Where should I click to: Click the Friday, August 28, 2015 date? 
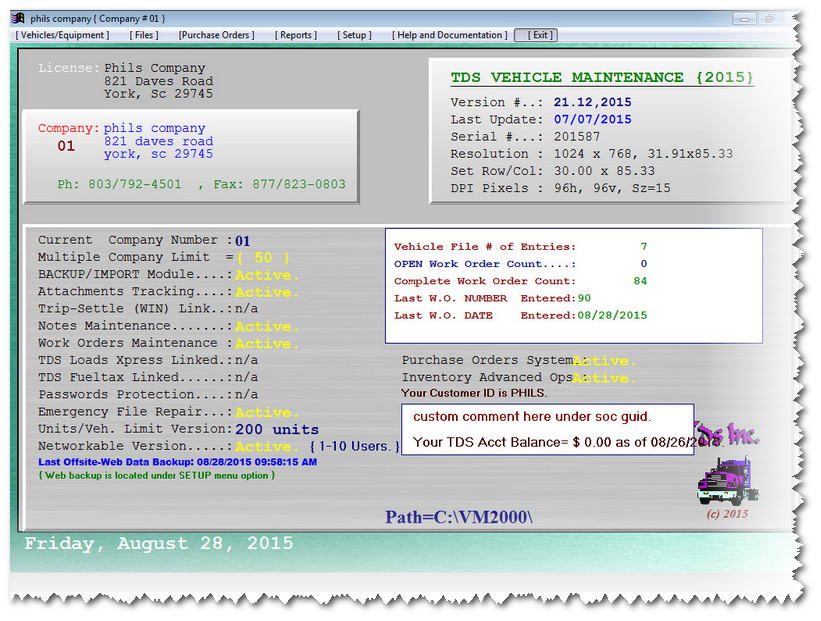pos(159,544)
